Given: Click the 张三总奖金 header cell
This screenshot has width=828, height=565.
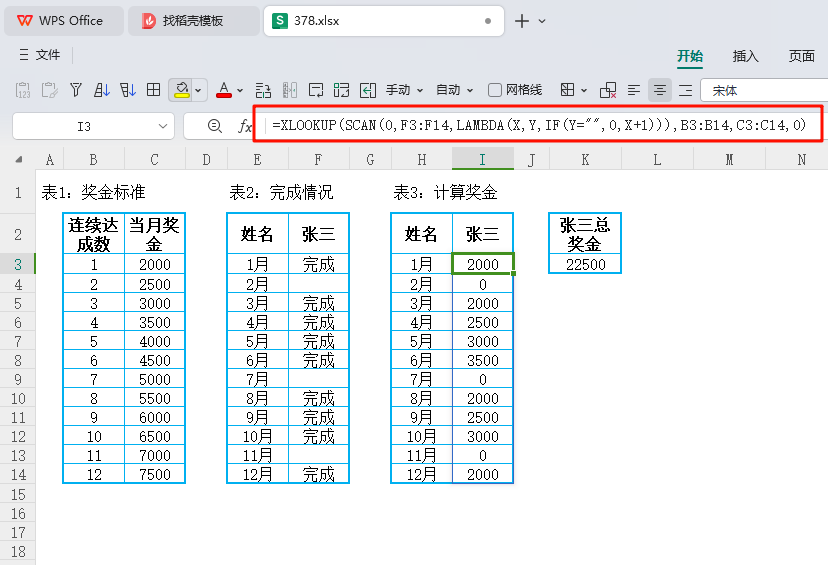Looking at the screenshot, I should point(585,234).
